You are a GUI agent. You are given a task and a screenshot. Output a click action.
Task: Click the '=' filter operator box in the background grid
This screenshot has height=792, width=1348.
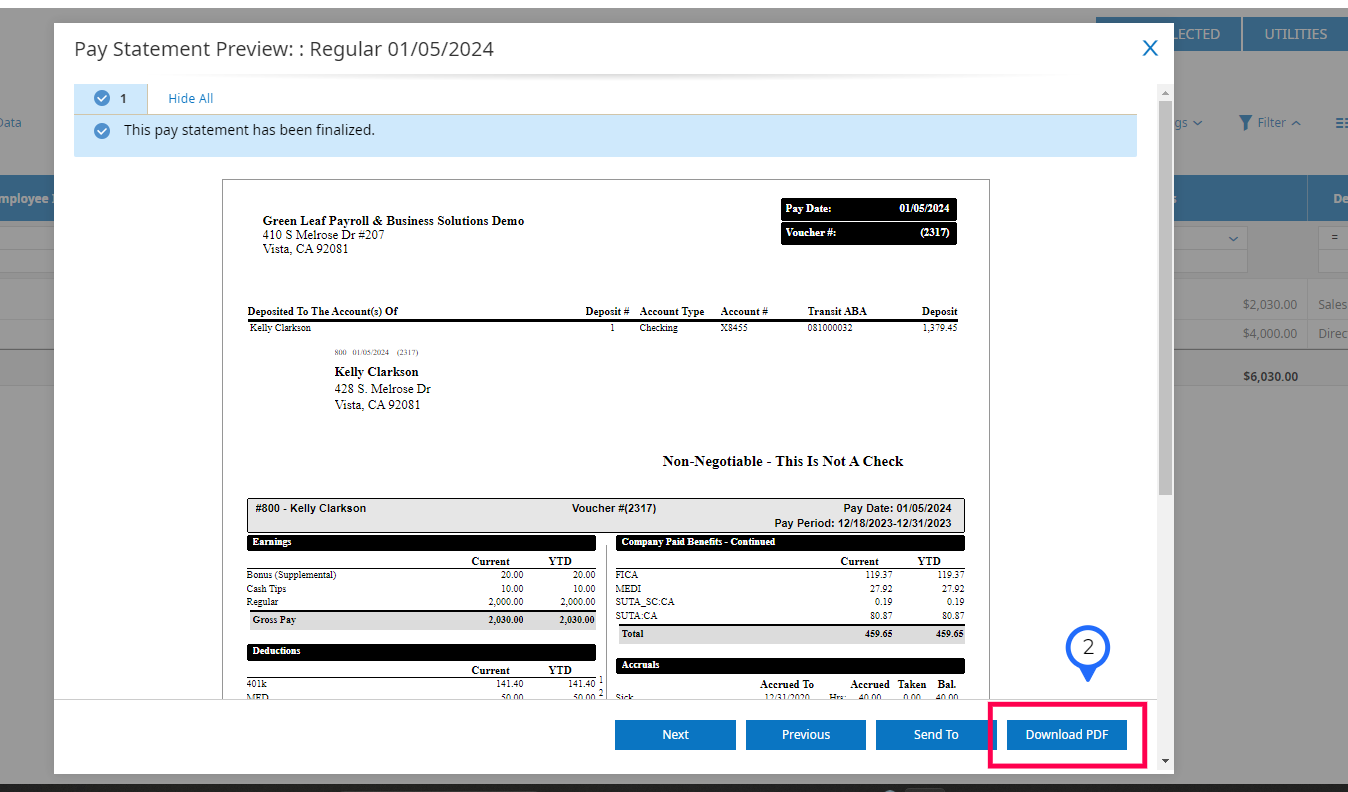1333,238
